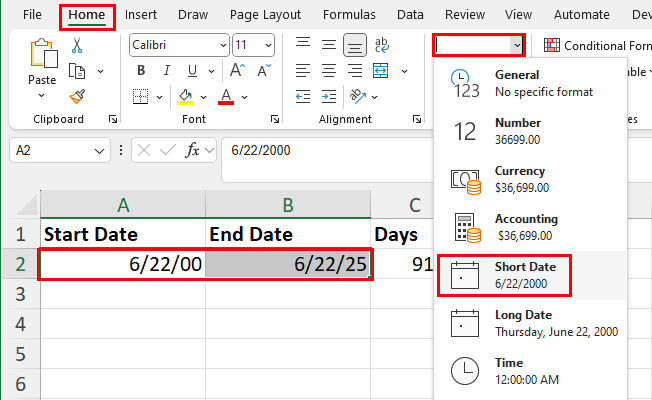Decrease indent
This screenshot has width=652, height=400.
click(x=303, y=96)
